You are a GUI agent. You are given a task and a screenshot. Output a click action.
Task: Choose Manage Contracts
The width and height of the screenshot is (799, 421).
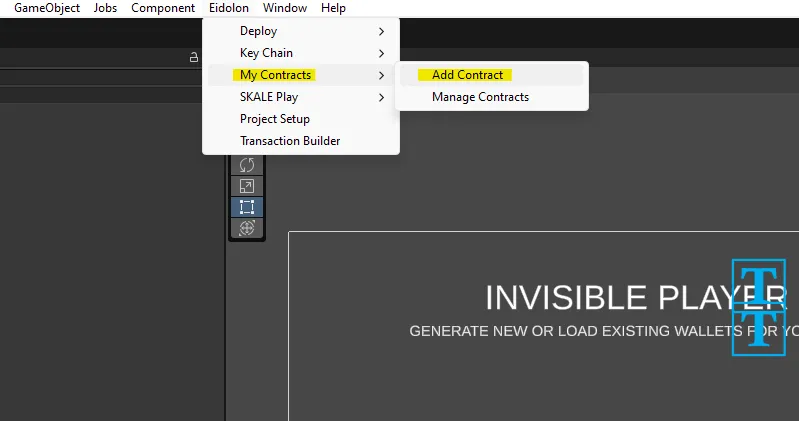[492, 97]
